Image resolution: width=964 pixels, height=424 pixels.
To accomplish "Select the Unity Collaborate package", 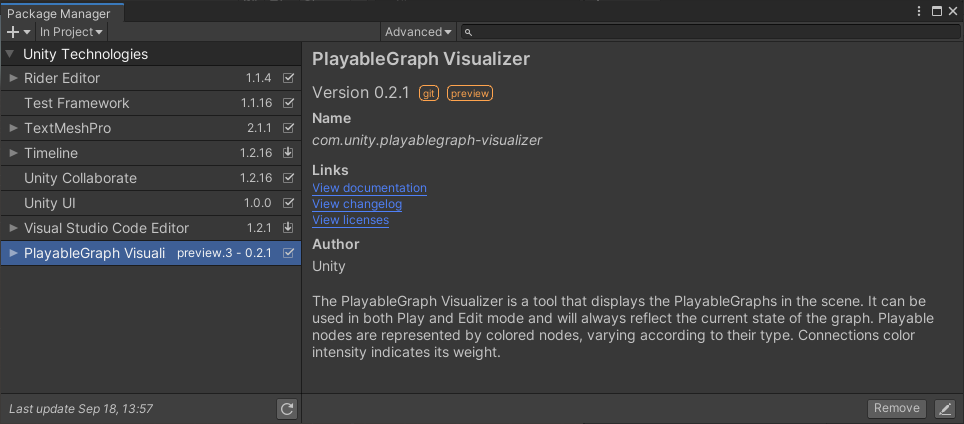I will point(151,178).
